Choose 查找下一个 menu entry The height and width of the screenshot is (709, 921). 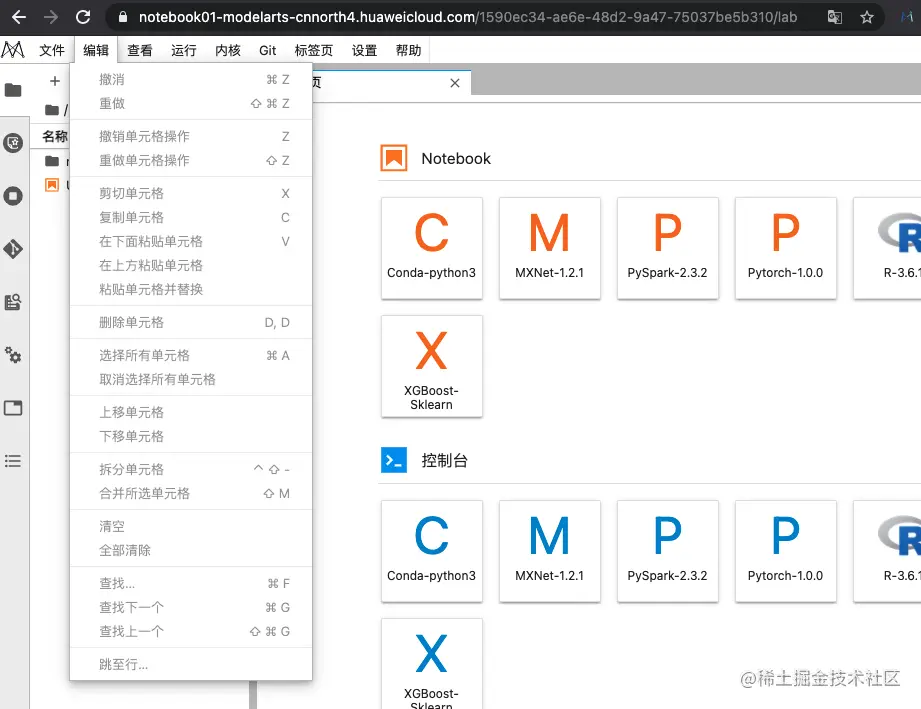(x=191, y=607)
